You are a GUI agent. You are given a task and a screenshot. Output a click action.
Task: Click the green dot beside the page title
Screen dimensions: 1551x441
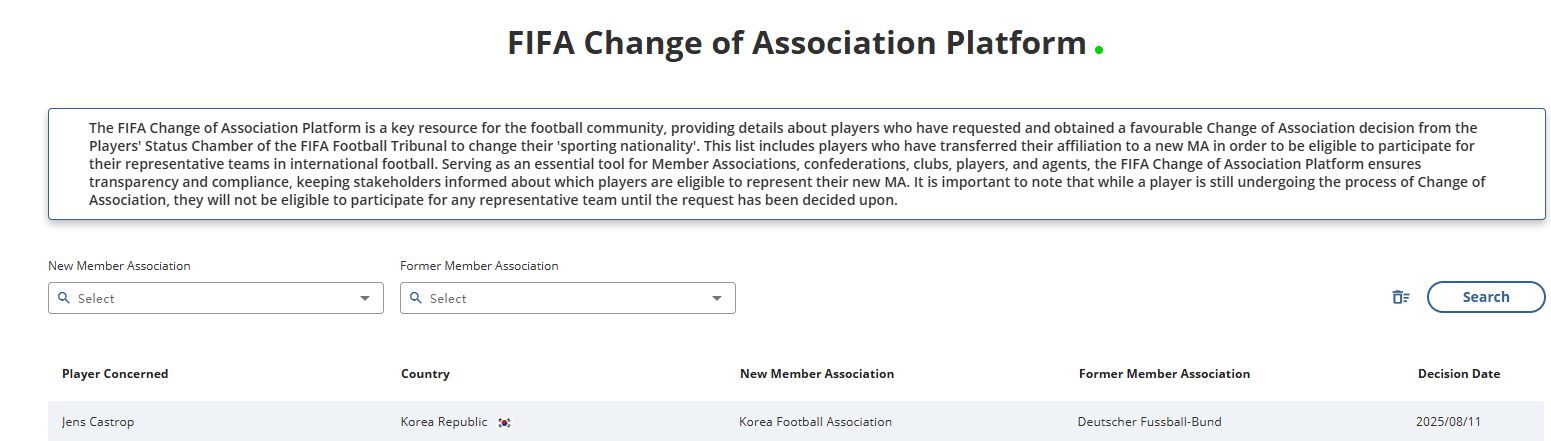click(1099, 49)
